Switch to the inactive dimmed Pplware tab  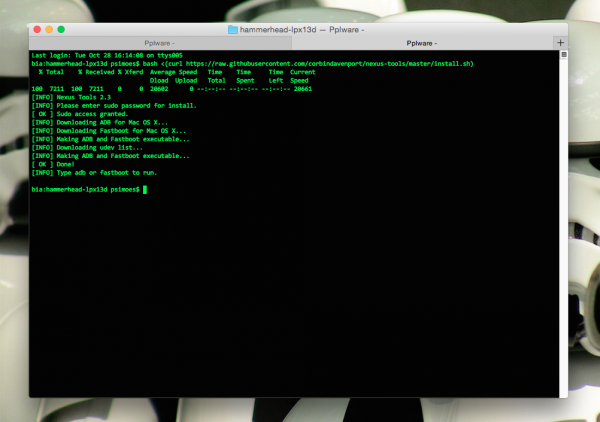(160, 43)
